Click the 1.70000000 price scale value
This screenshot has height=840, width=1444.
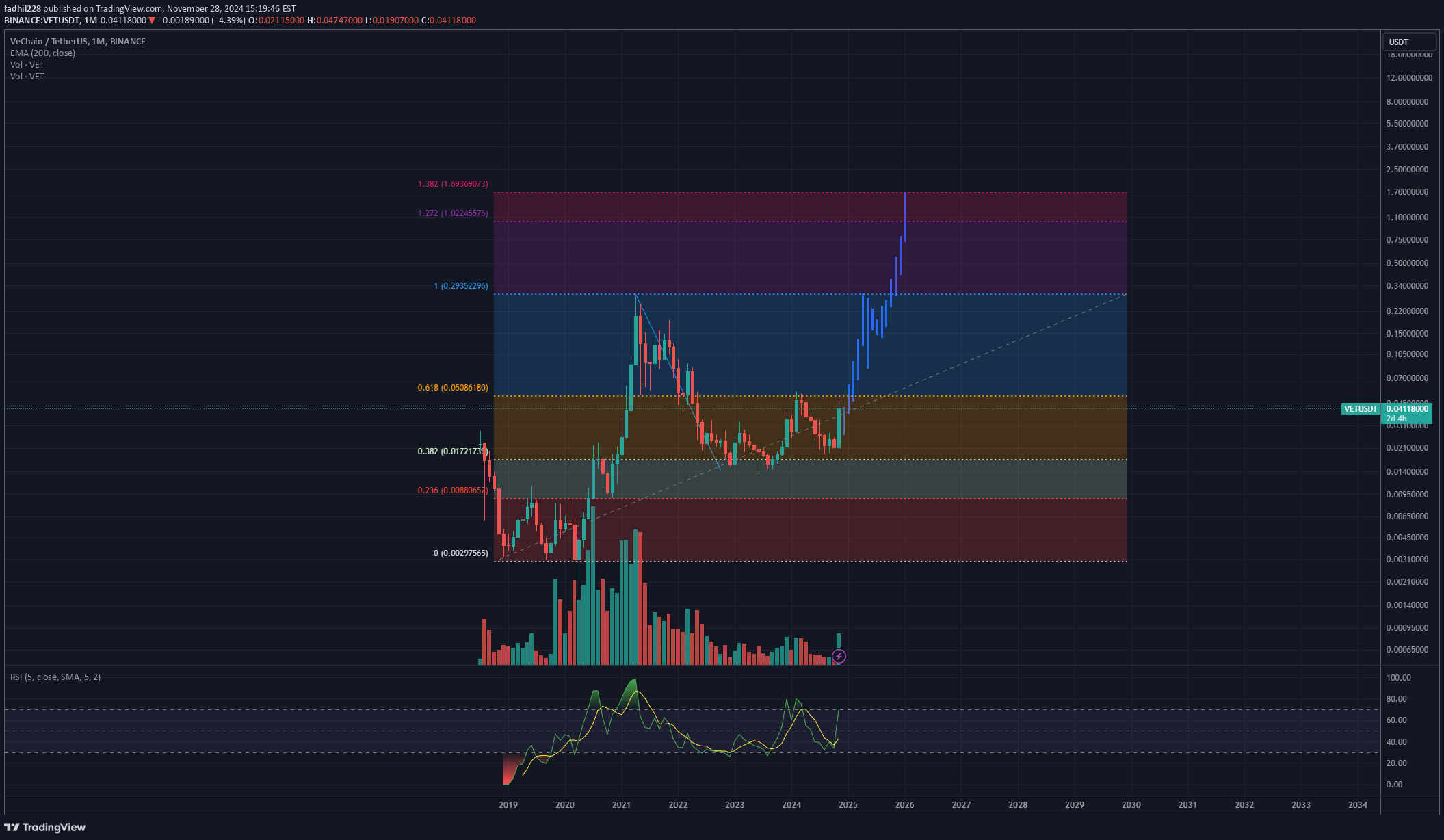(x=1407, y=192)
